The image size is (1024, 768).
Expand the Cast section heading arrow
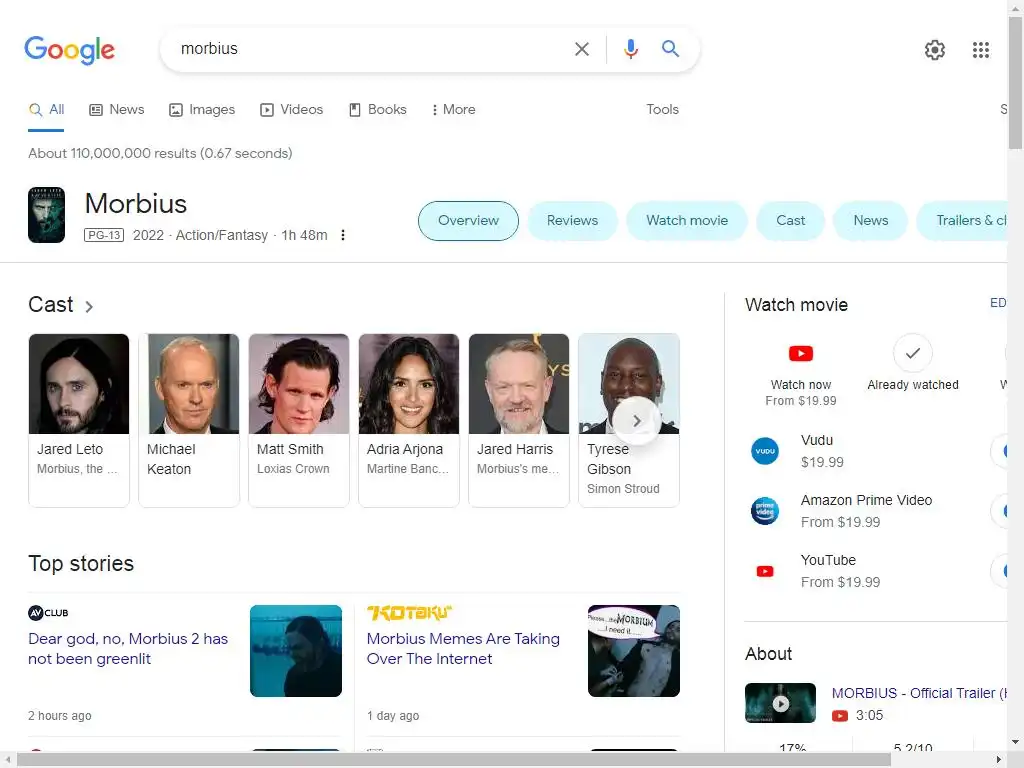click(89, 306)
